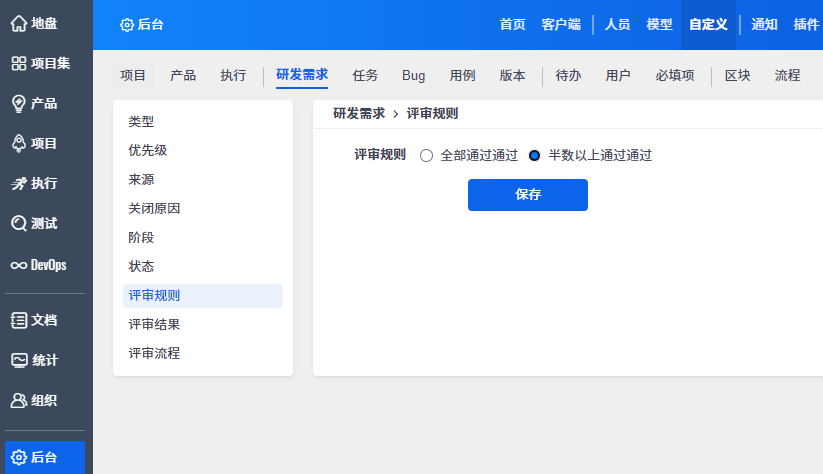Open 产品 lightbulb icon in sidebar

coord(18,103)
